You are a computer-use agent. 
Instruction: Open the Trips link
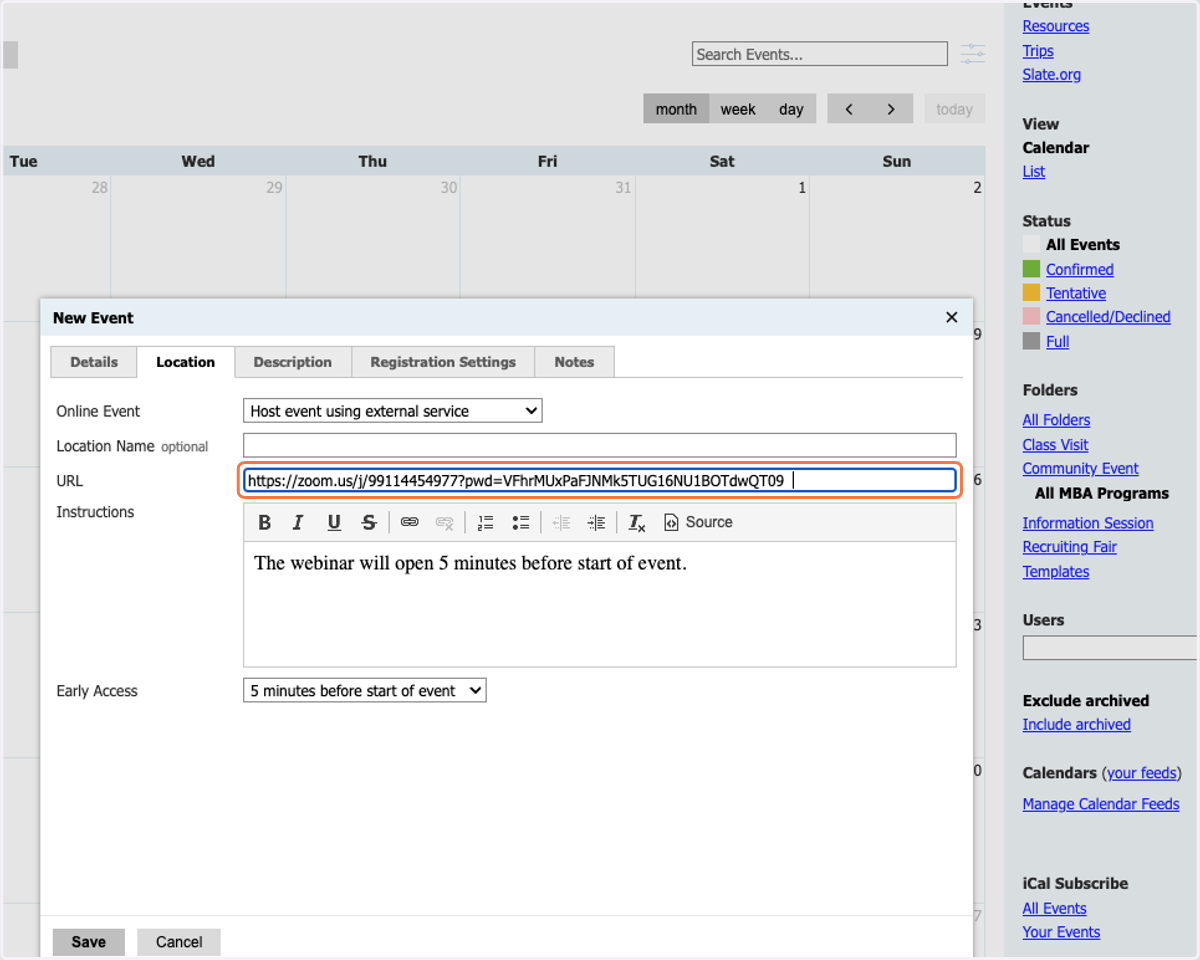(1037, 50)
